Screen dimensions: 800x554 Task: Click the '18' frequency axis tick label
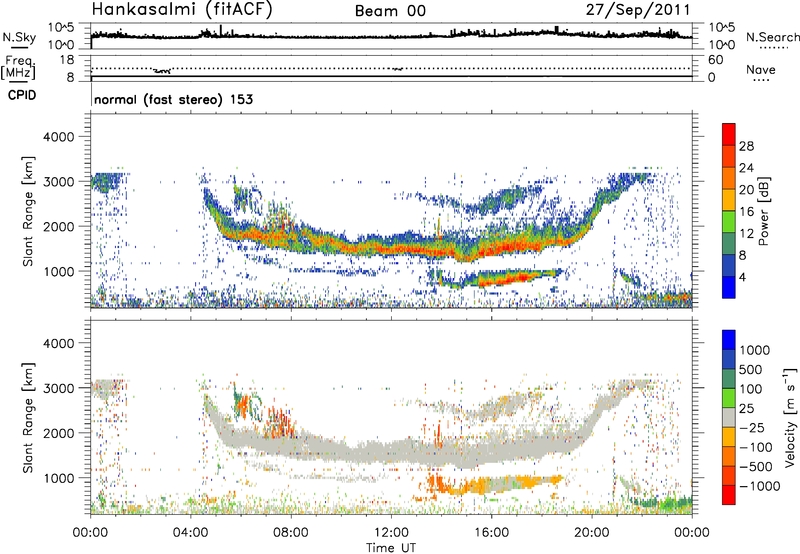point(67,60)
